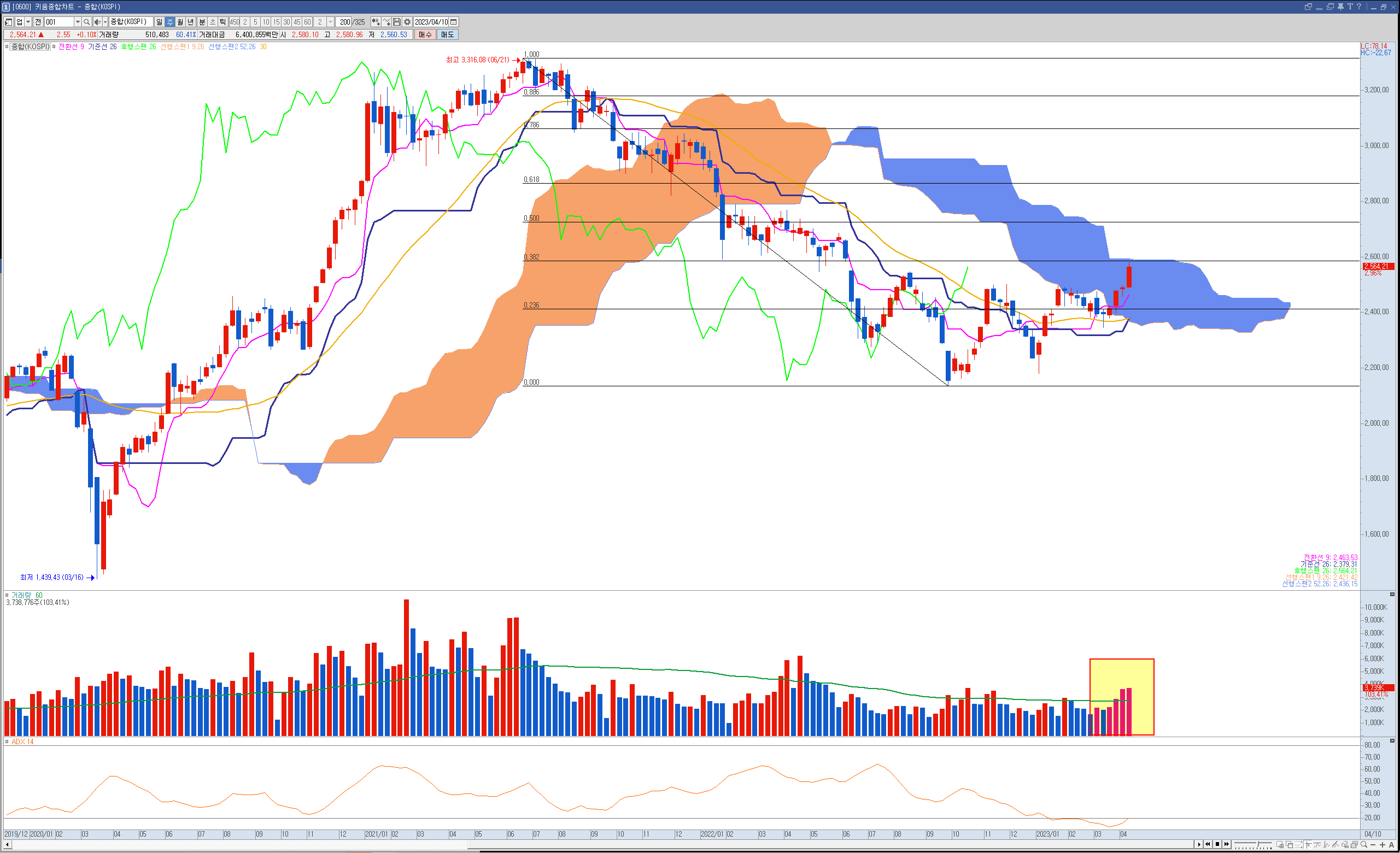1400x853 pixels.
Task: Select the 분 (minute) chart tab
Action: coord(202,22)
